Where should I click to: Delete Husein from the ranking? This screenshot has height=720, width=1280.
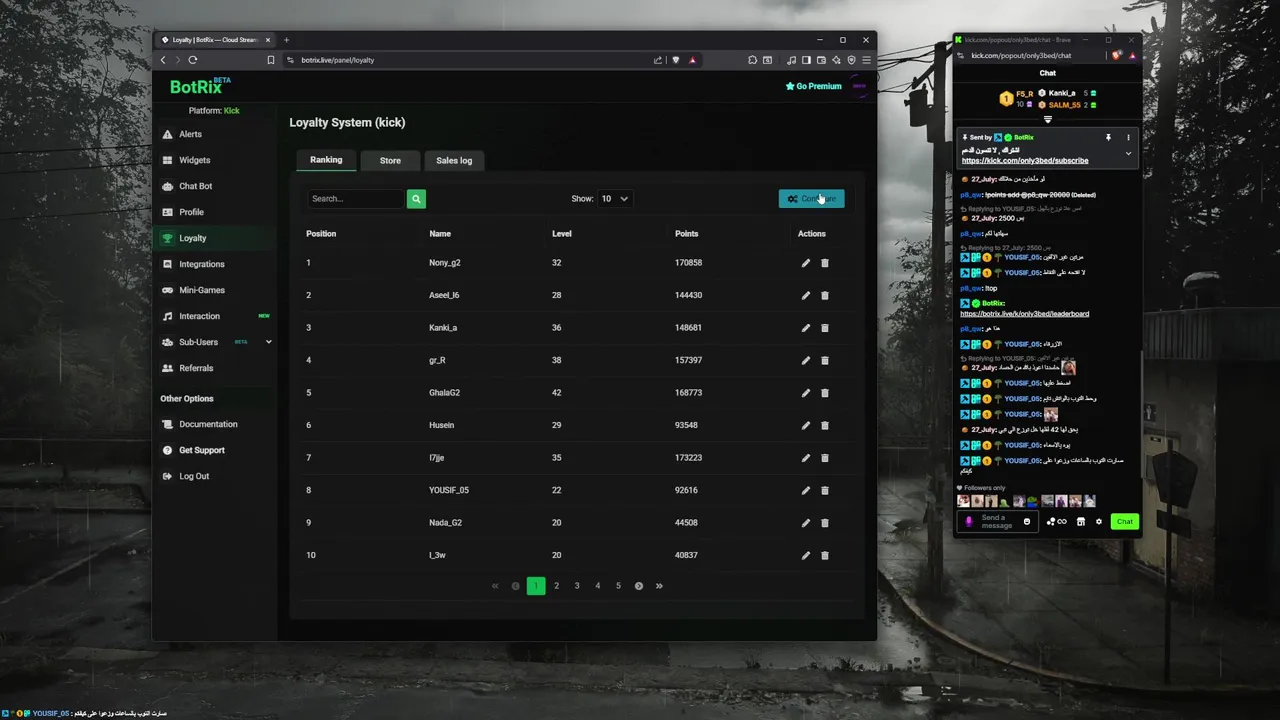825,425
